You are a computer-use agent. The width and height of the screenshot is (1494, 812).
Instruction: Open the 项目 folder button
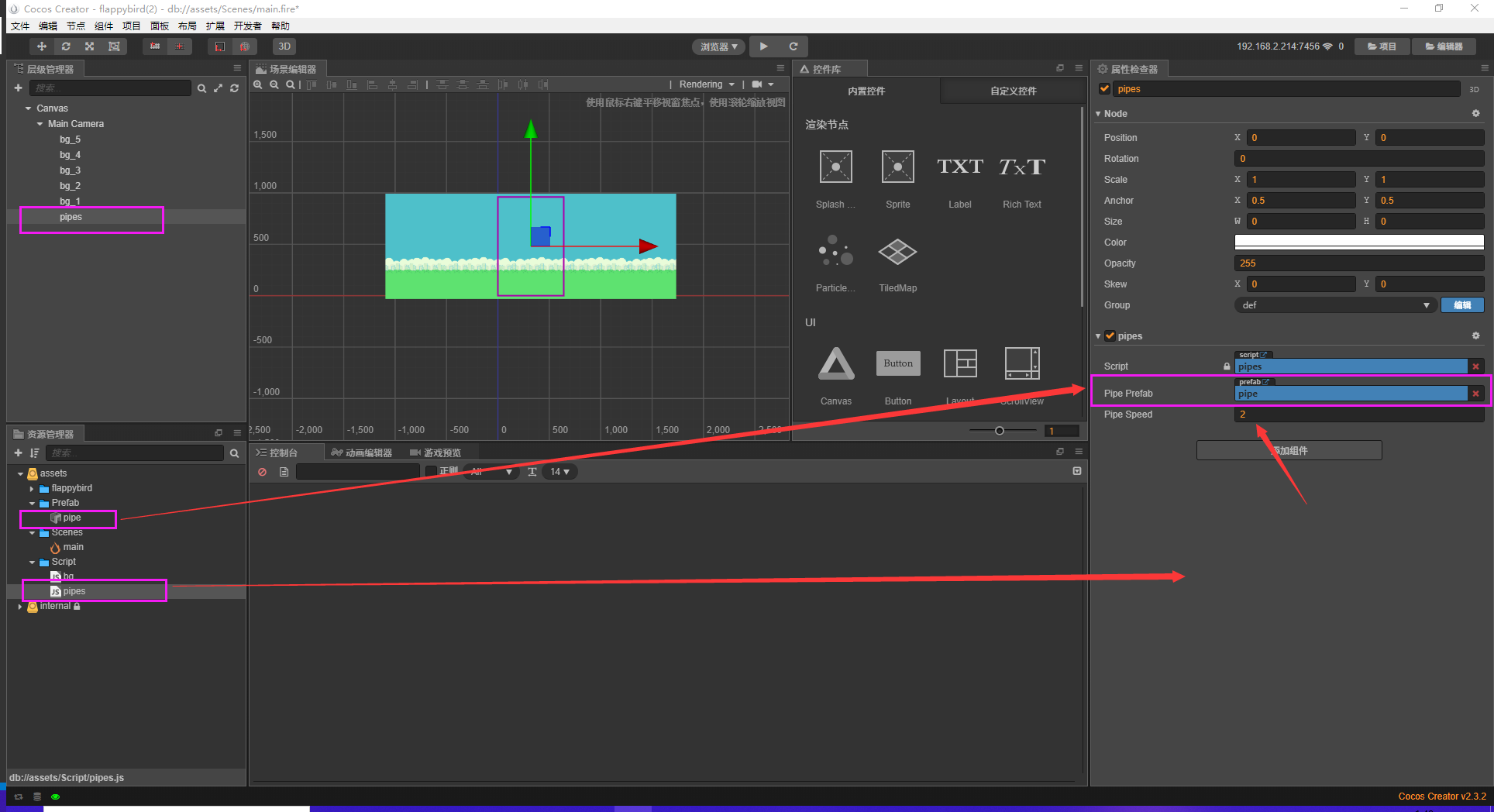tap(1382, 46)
